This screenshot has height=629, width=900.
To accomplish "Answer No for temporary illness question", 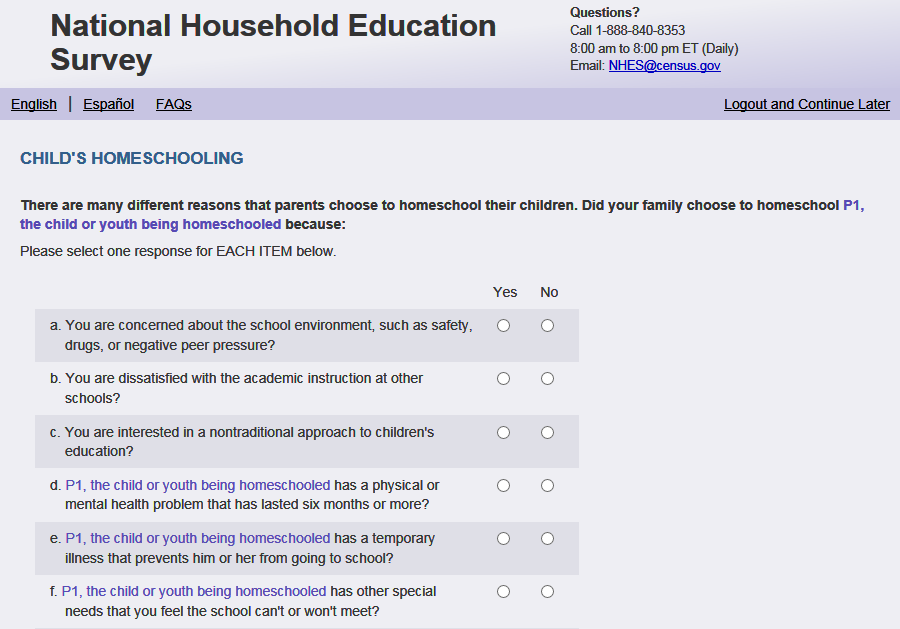I will pos(547,538).
